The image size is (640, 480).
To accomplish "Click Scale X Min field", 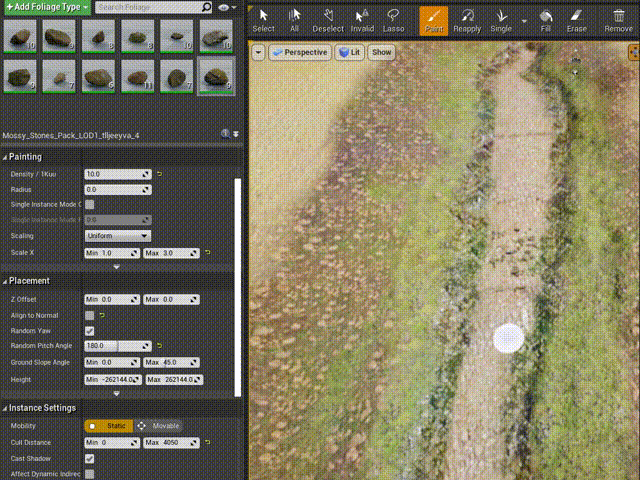I will coord(112,253).
